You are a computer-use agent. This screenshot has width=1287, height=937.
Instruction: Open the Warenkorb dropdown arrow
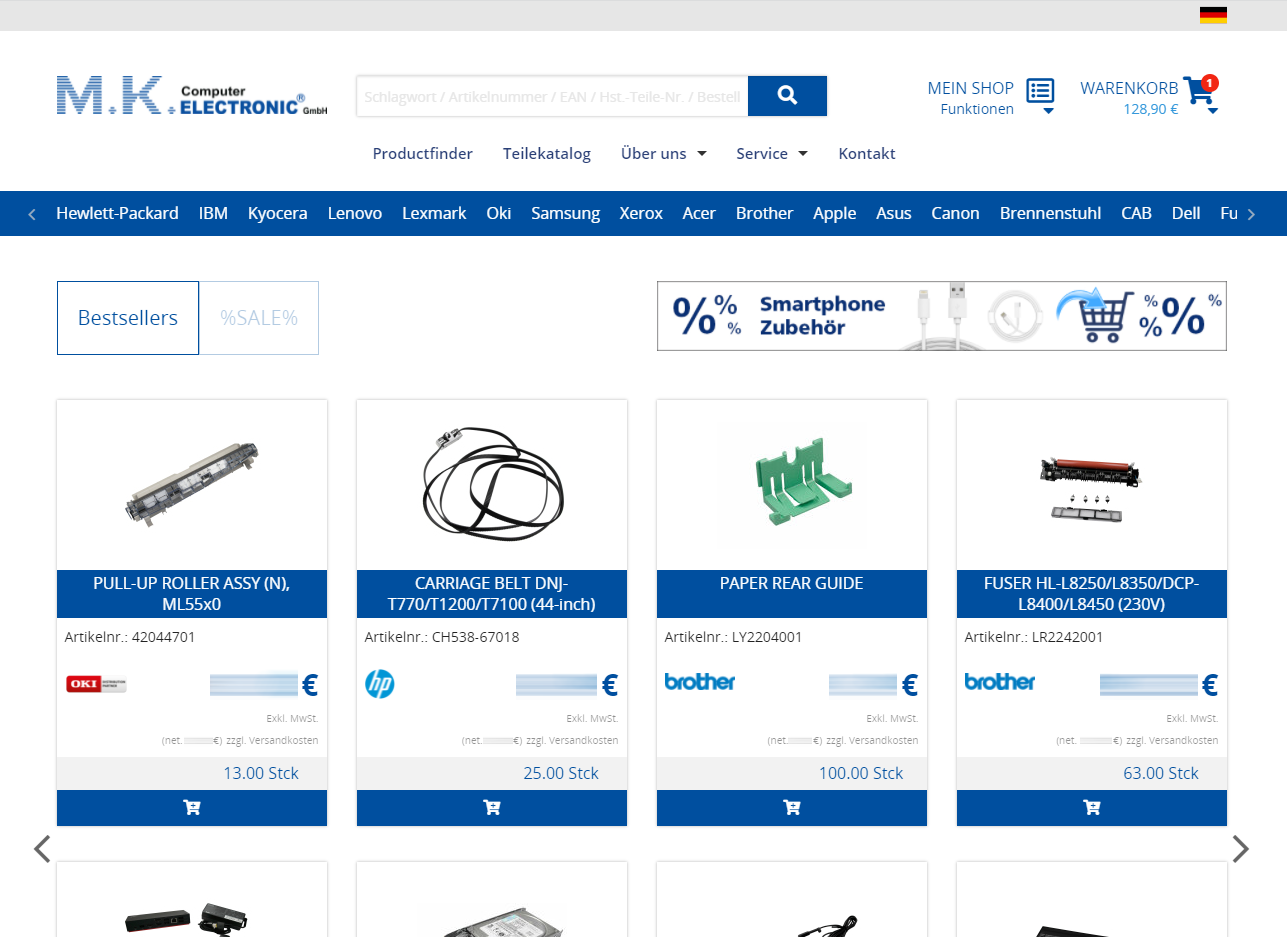pos(1214,109)
